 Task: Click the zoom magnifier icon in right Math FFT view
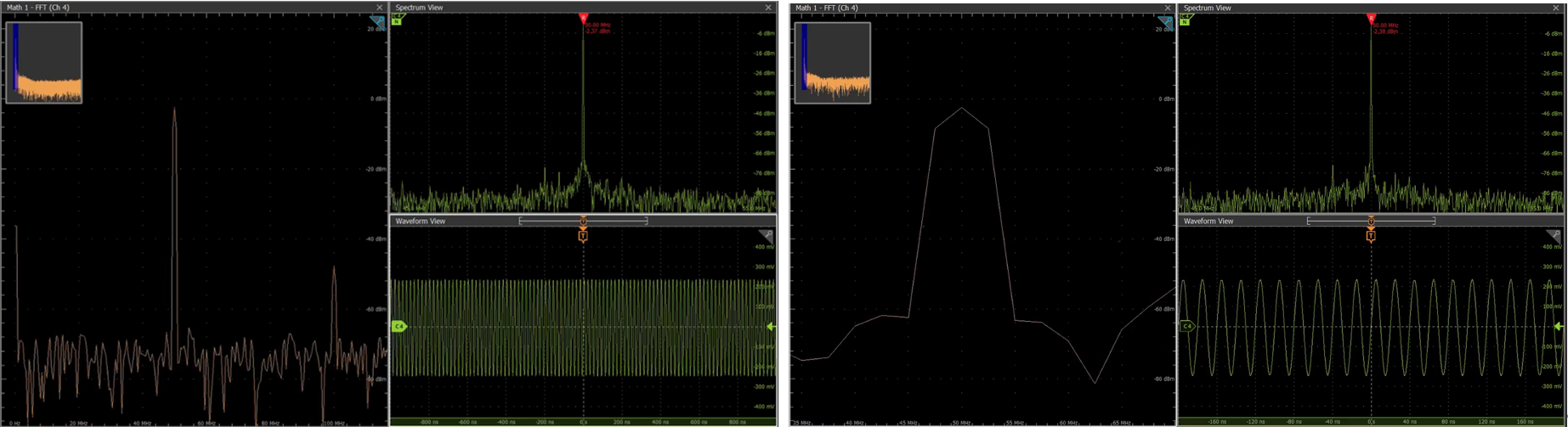point(1165,21)
